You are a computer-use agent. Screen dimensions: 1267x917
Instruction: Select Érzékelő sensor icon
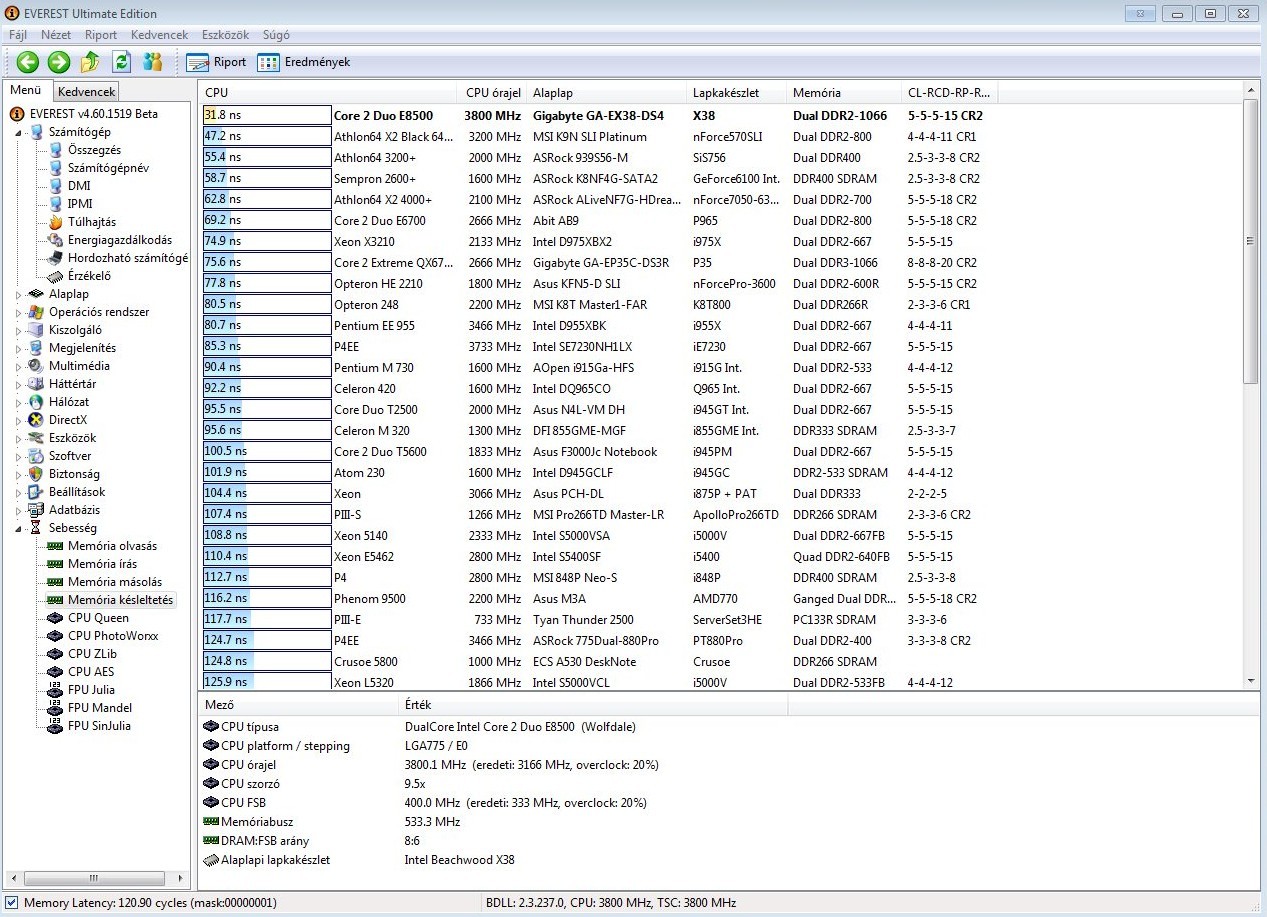[56, 276]
